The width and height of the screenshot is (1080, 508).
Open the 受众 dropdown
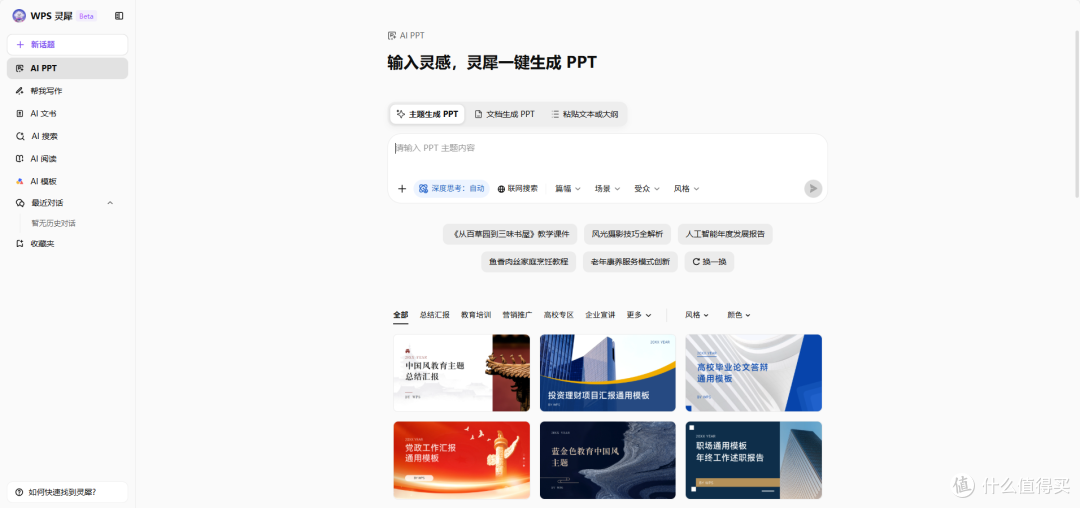coord(647,189)
